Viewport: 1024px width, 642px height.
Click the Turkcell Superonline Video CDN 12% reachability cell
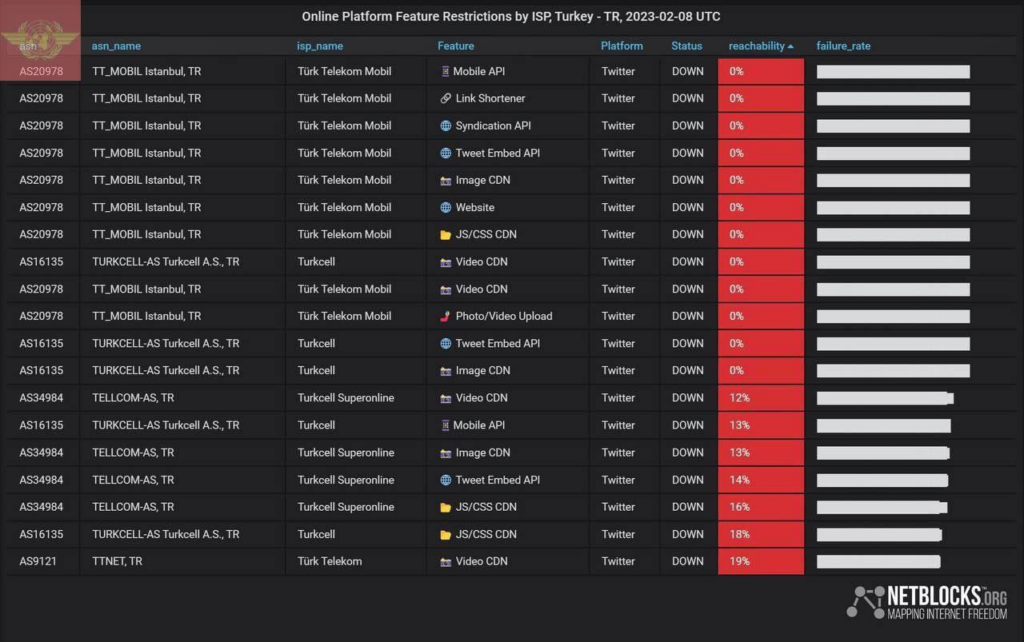tap(760, 398)
